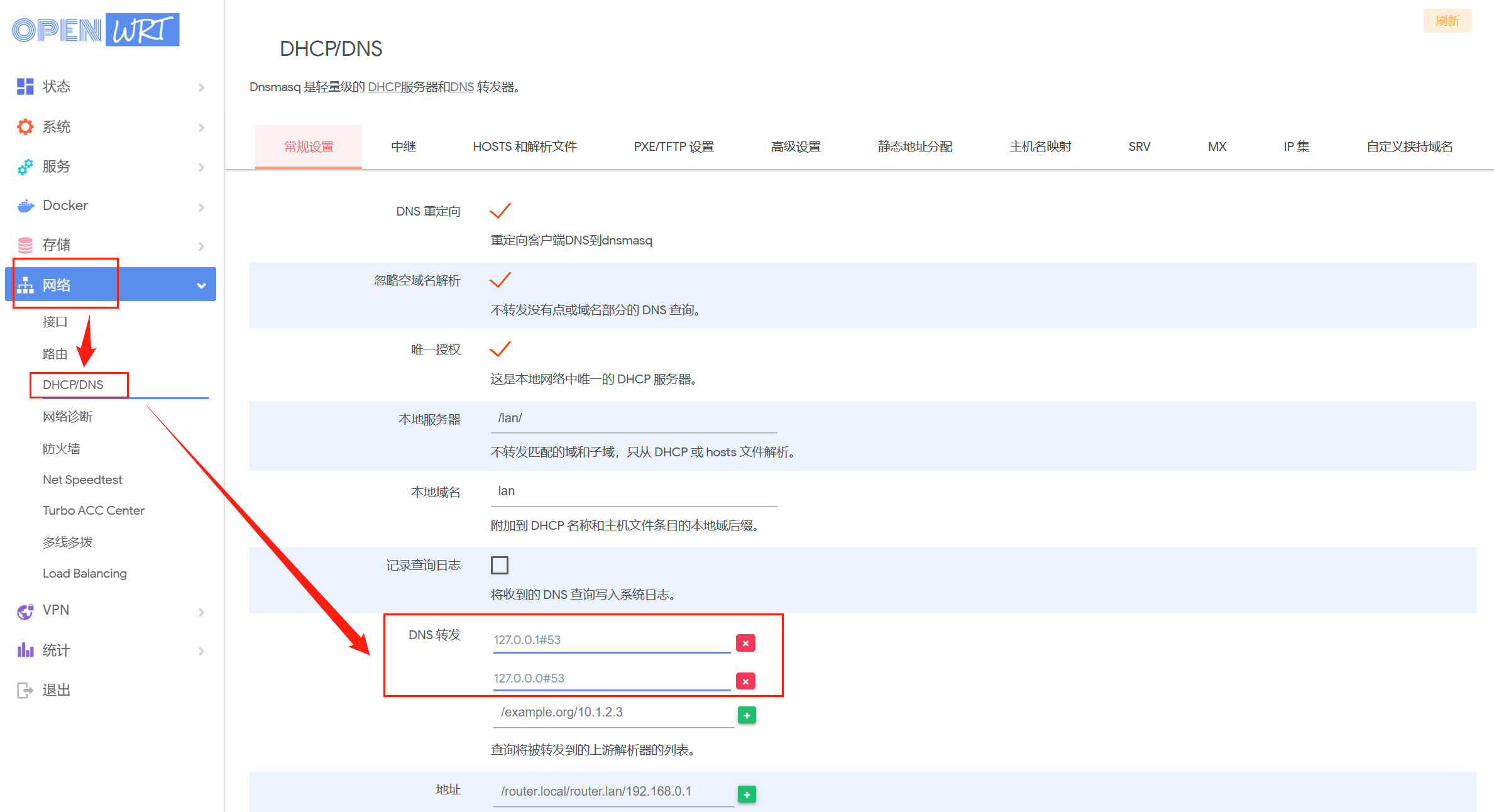This screenshot has height=812, width=1494.
Task: Click the logout (退出) icon
Action: coord(25,690)
